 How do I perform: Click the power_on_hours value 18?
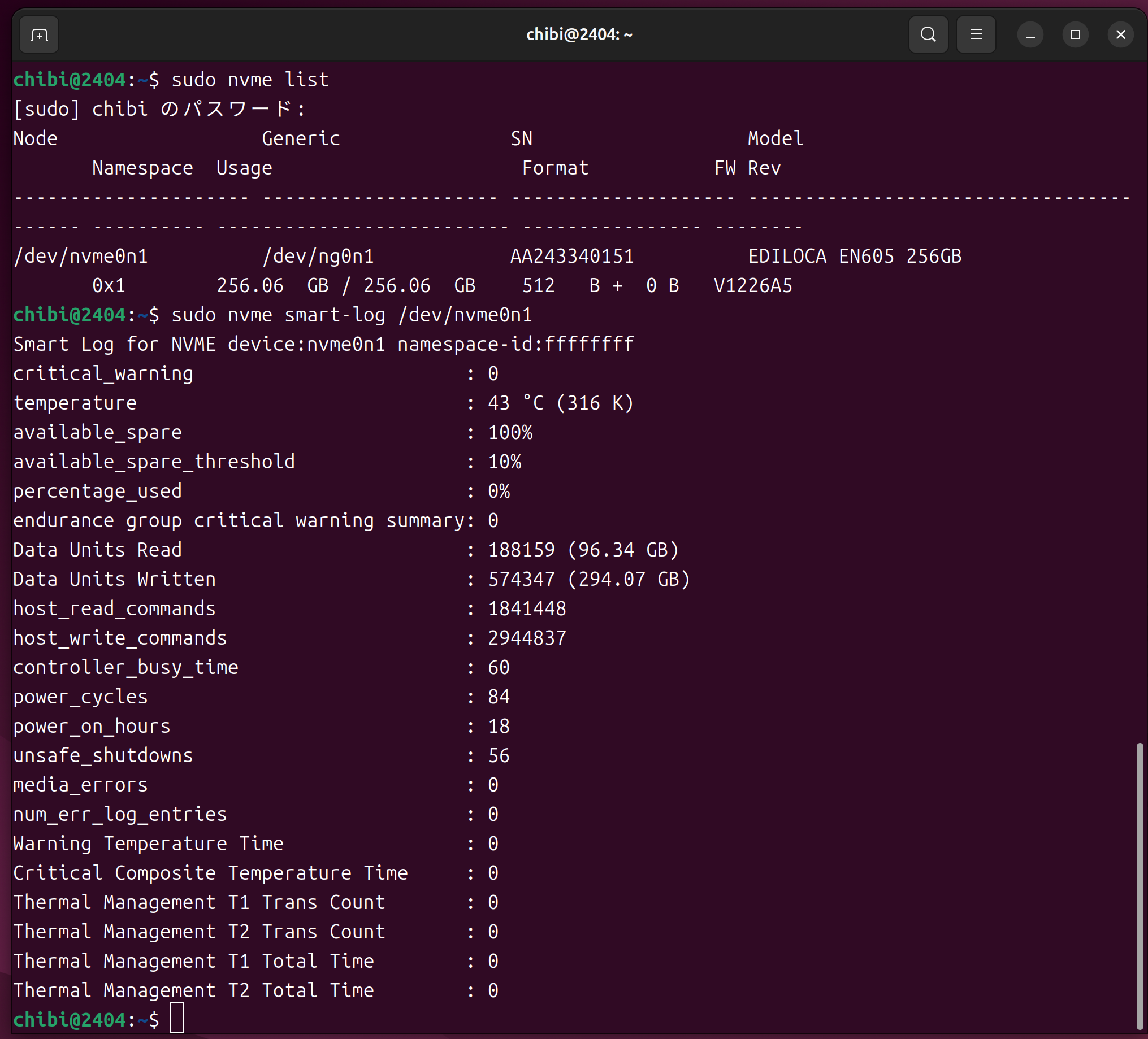[499, 727]
